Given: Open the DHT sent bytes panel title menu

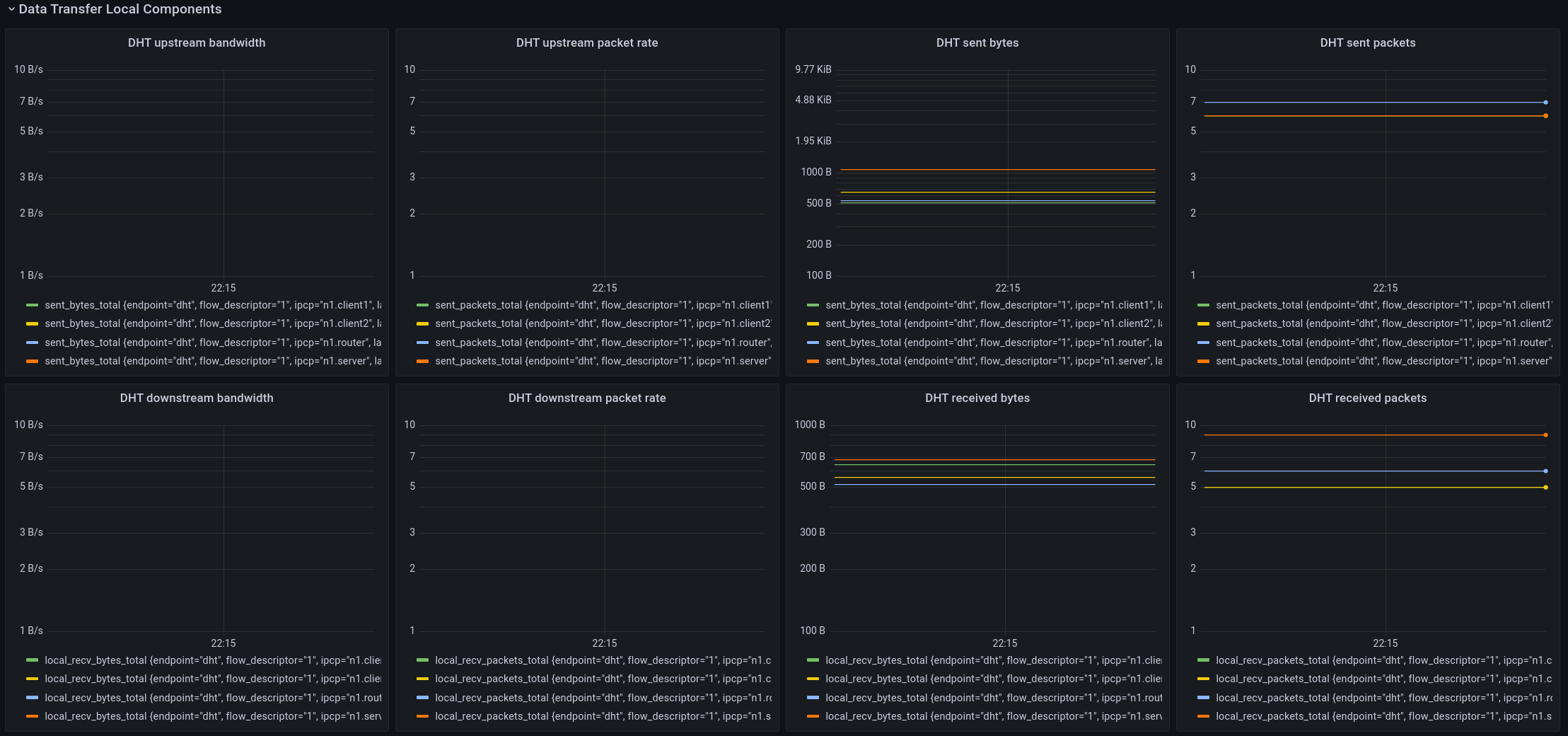Looking at the screenshot, I should (x=977, y=42).
